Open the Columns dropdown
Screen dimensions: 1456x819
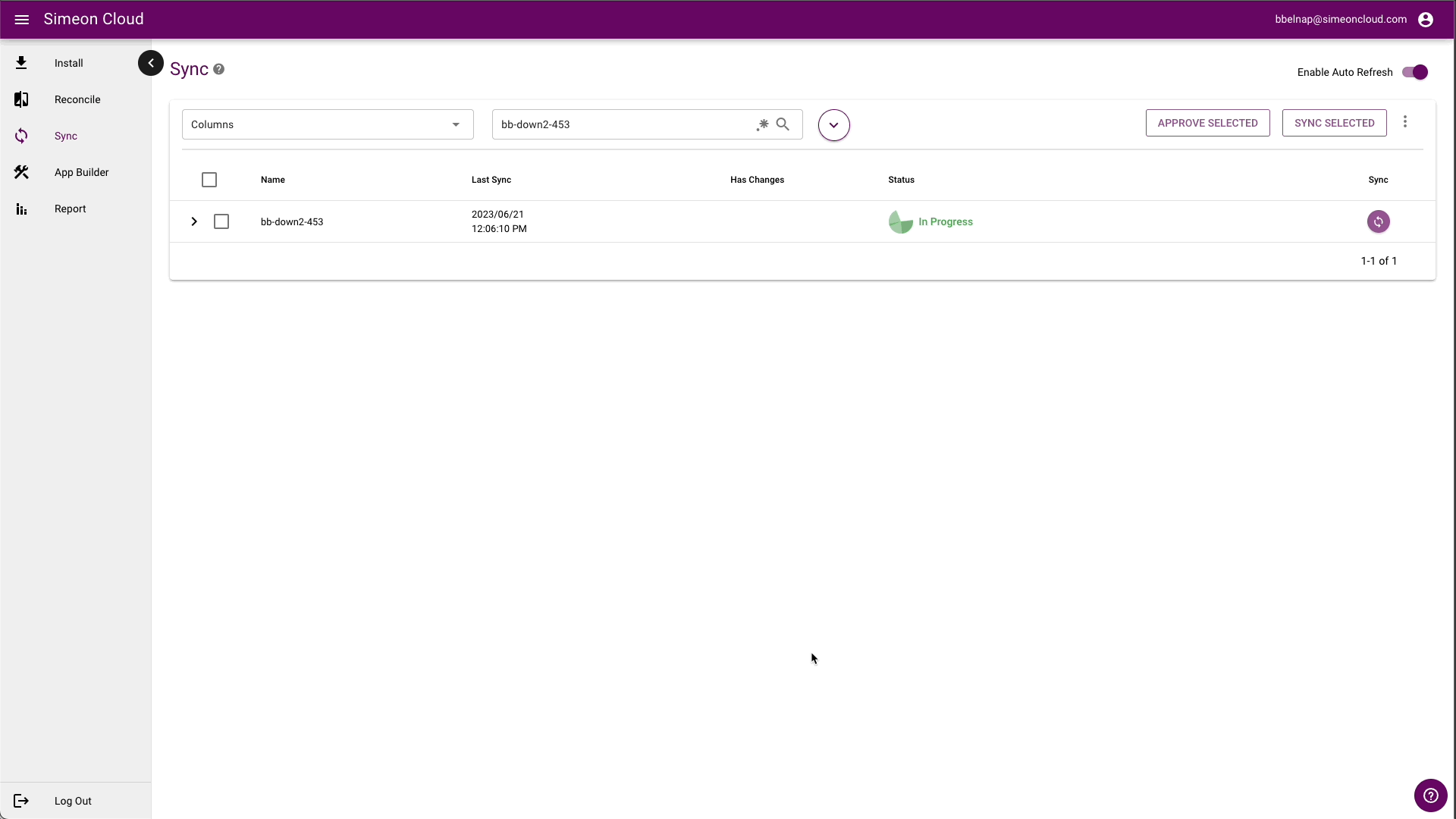[x=328, y=124]
